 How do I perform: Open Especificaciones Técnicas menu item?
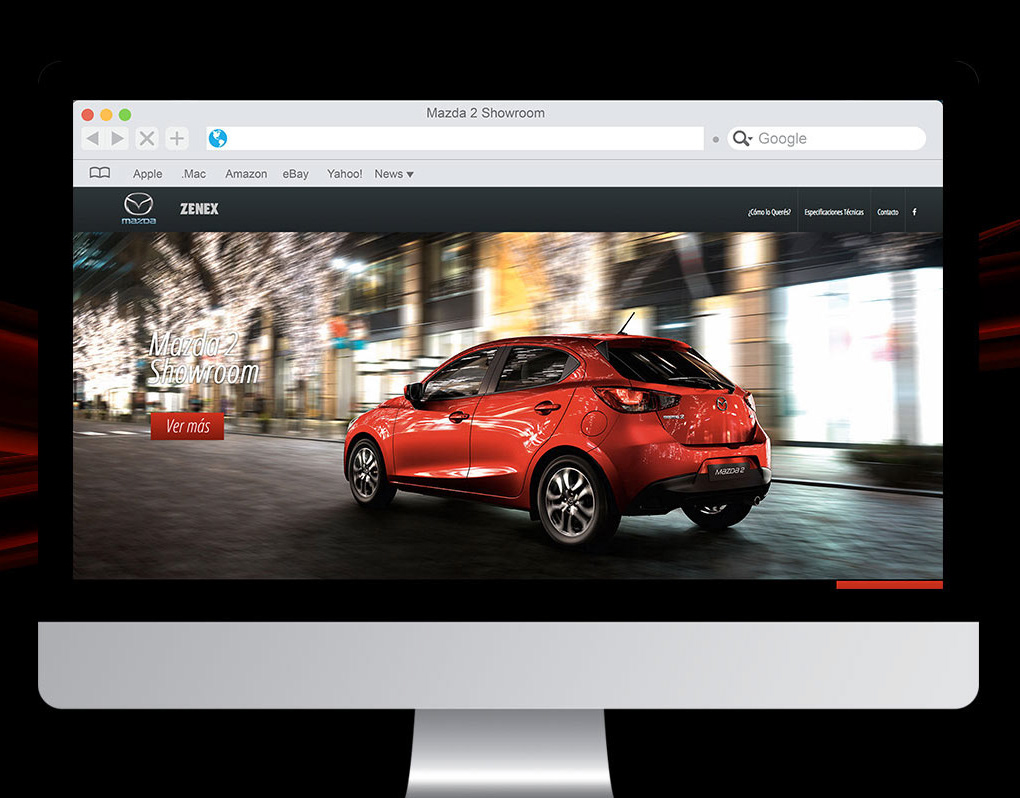click(x=834, y=212)
